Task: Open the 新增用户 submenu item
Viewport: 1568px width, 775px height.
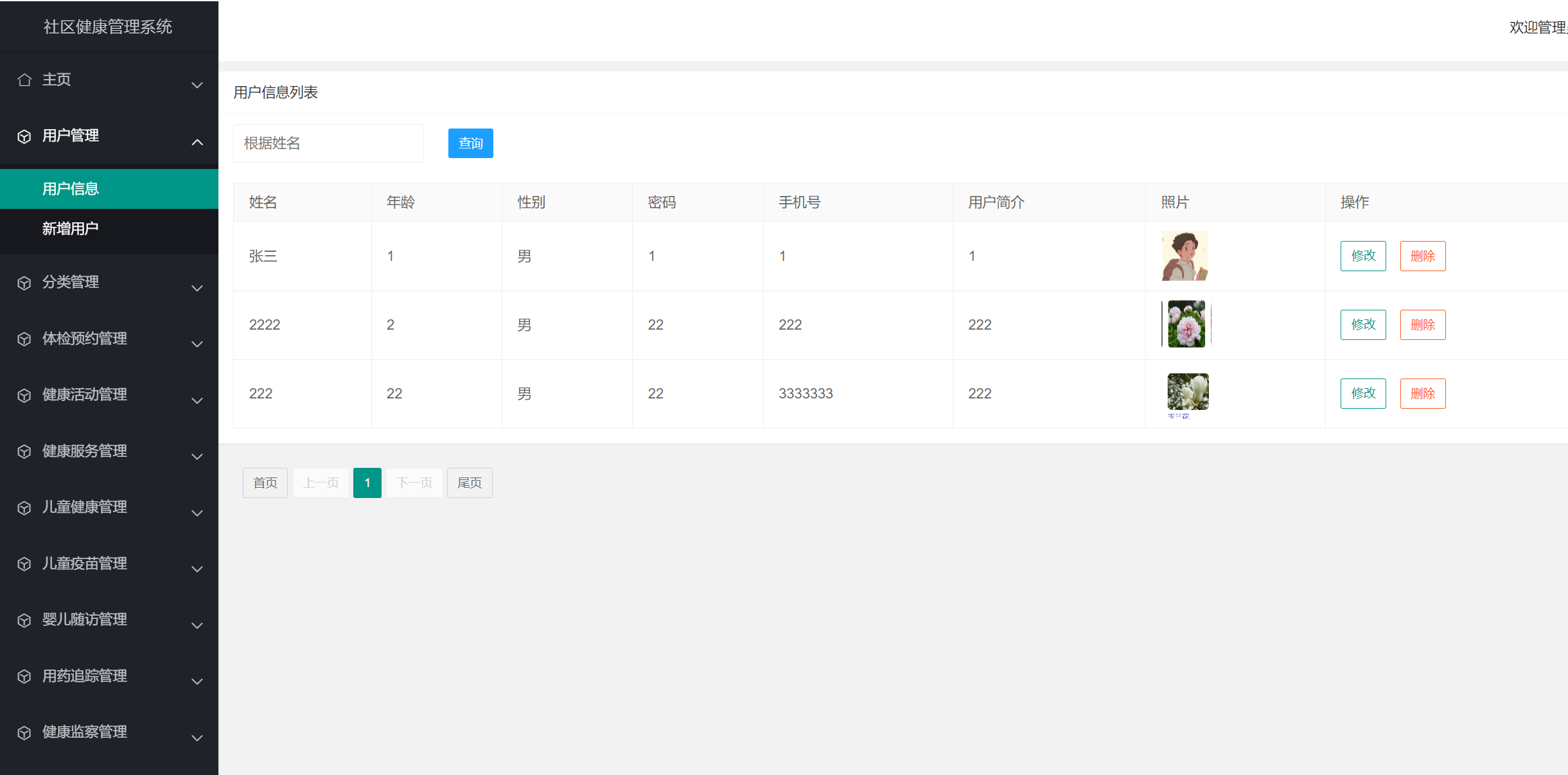Action: coord(71,229)
